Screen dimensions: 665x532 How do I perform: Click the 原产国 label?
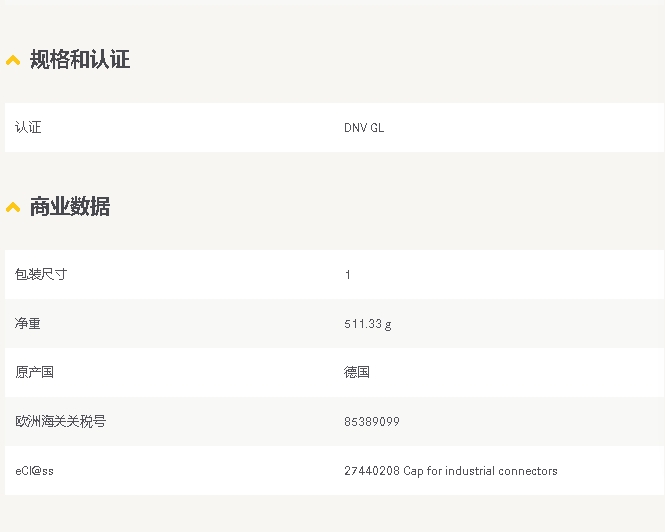tap(35, 372)
